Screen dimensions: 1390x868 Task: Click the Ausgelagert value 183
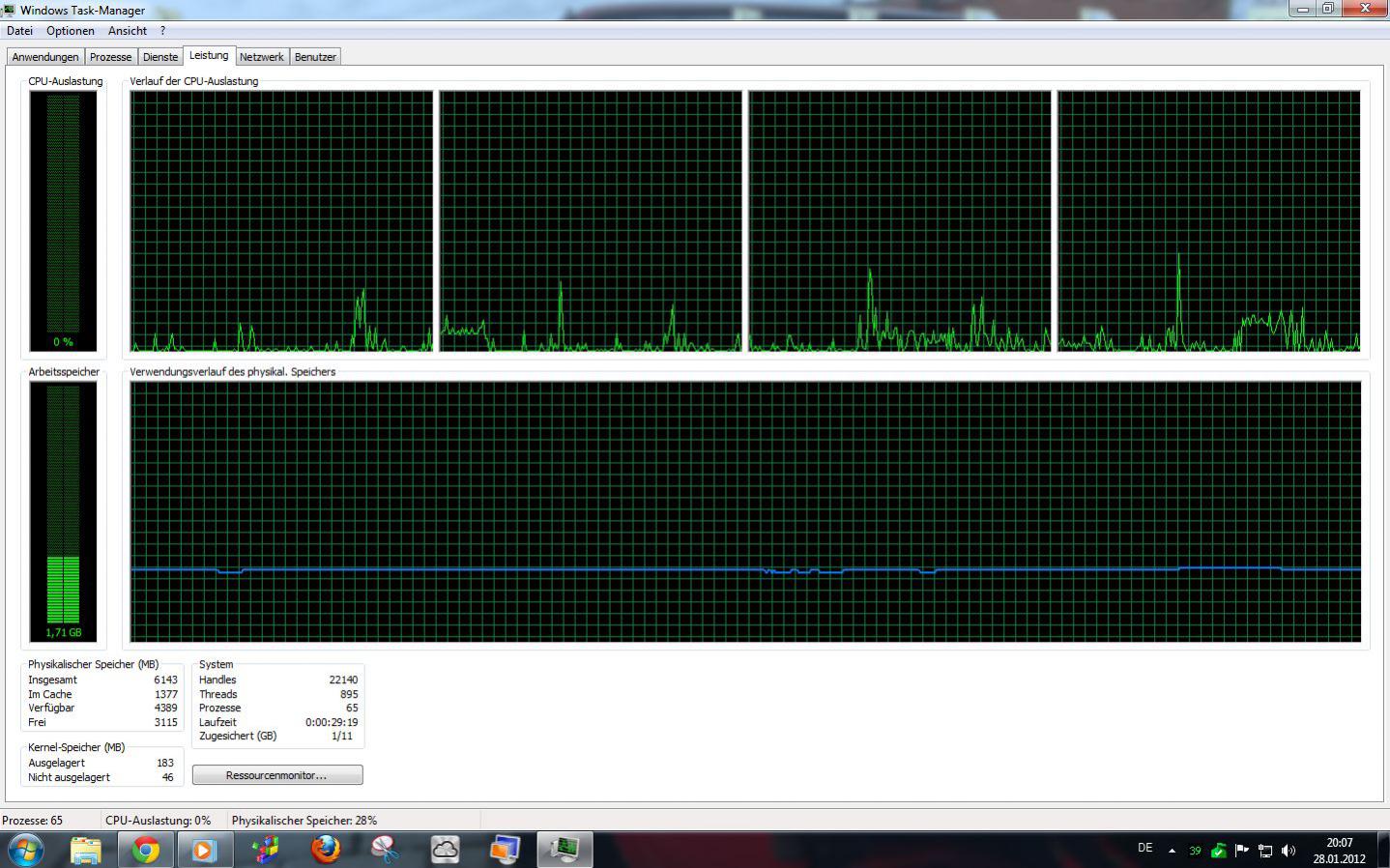coord(165,763)
